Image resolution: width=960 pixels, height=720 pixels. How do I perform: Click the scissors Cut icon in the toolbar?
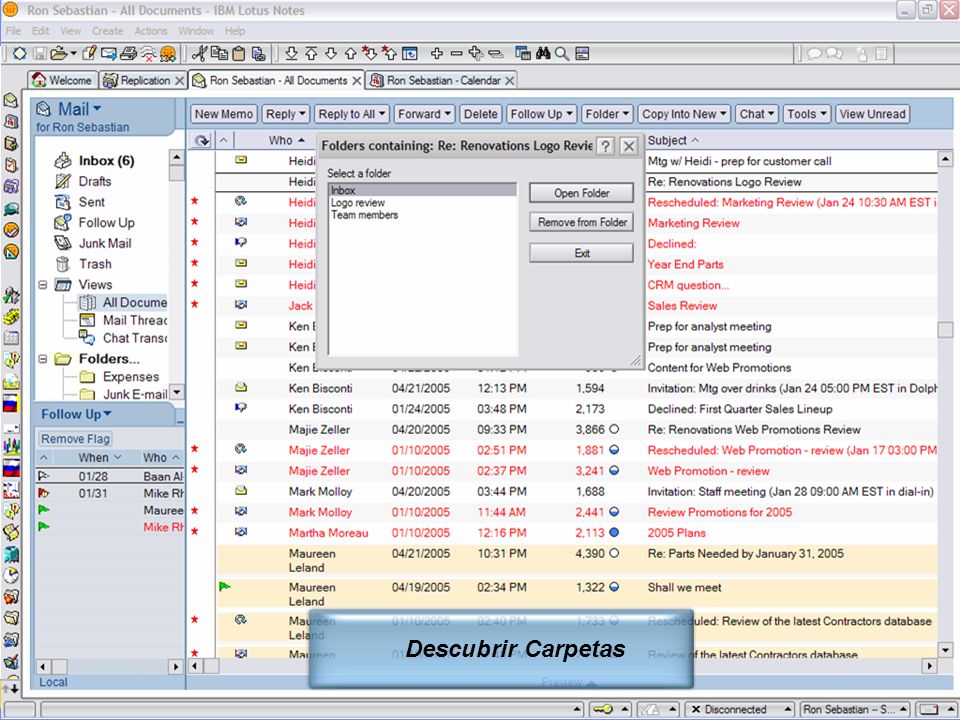pyautogui.click(x=199, y=54)
